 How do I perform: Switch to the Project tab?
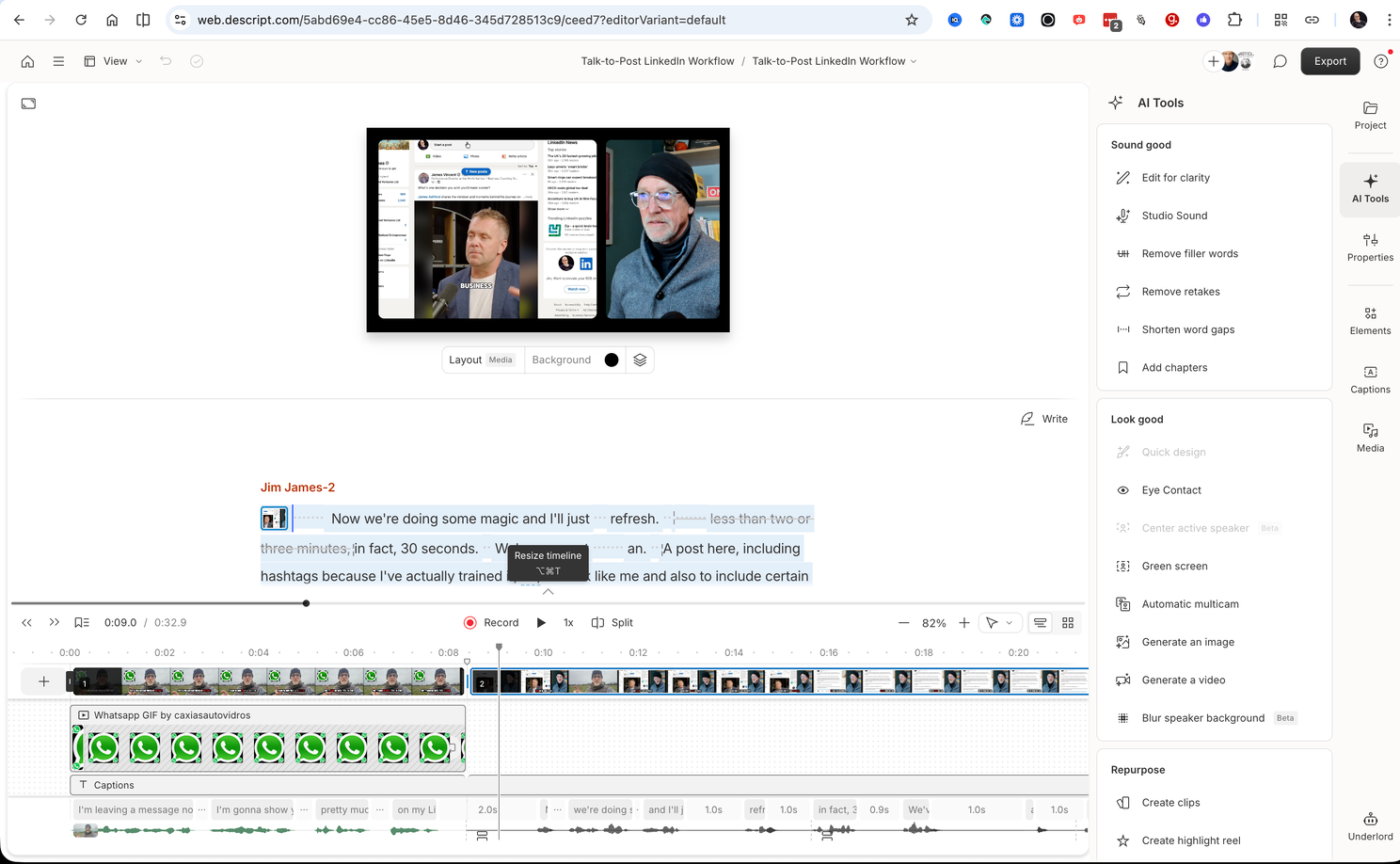1370,115
